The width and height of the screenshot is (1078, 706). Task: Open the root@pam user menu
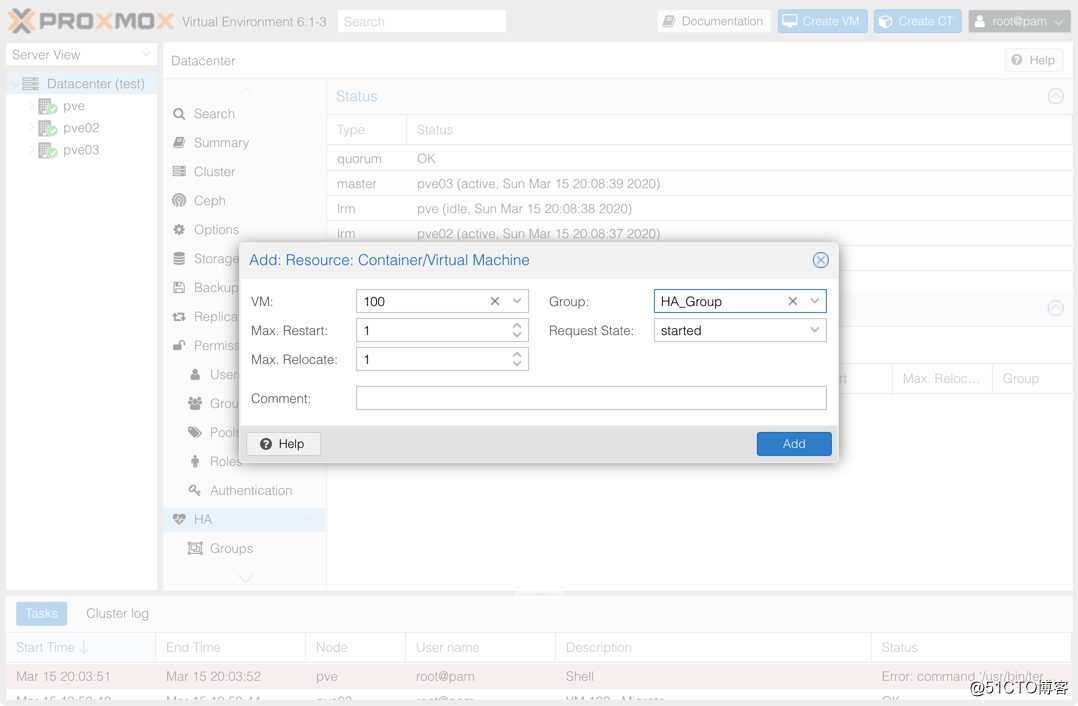pos(1020,21)
